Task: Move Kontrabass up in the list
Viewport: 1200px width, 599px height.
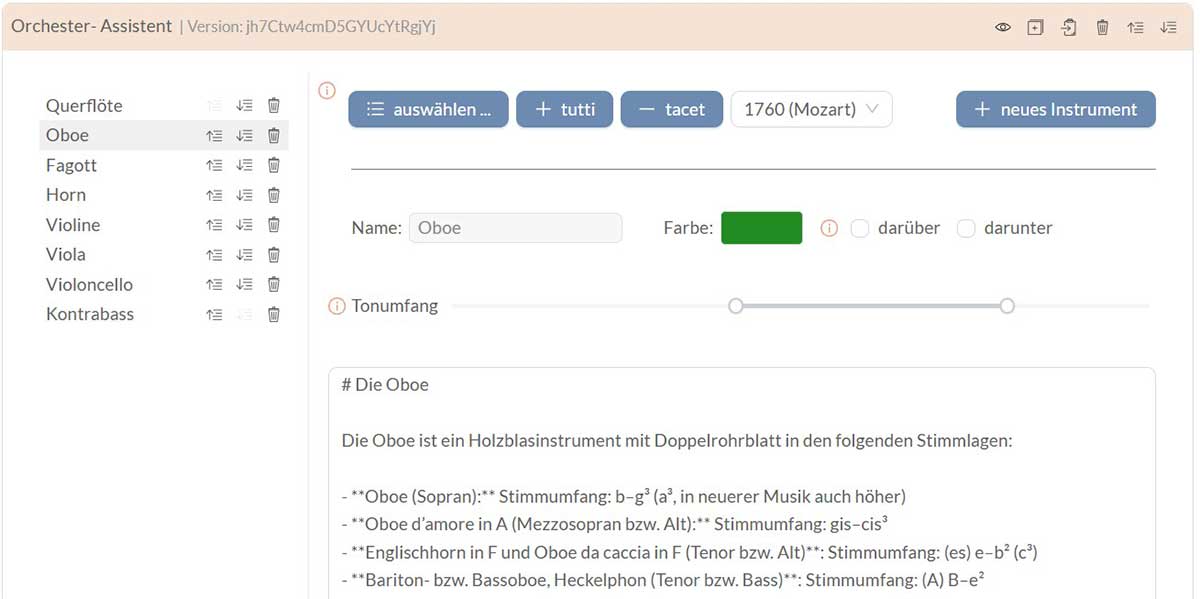Action: [x=214, y=315]
